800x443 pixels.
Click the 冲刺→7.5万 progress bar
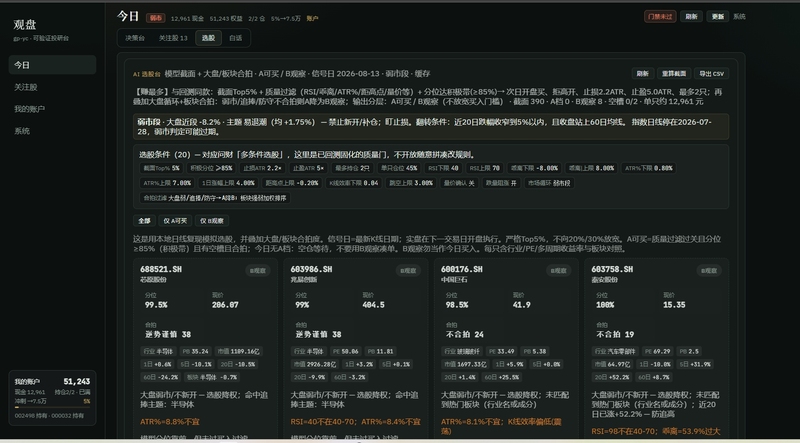click(52, 407)
